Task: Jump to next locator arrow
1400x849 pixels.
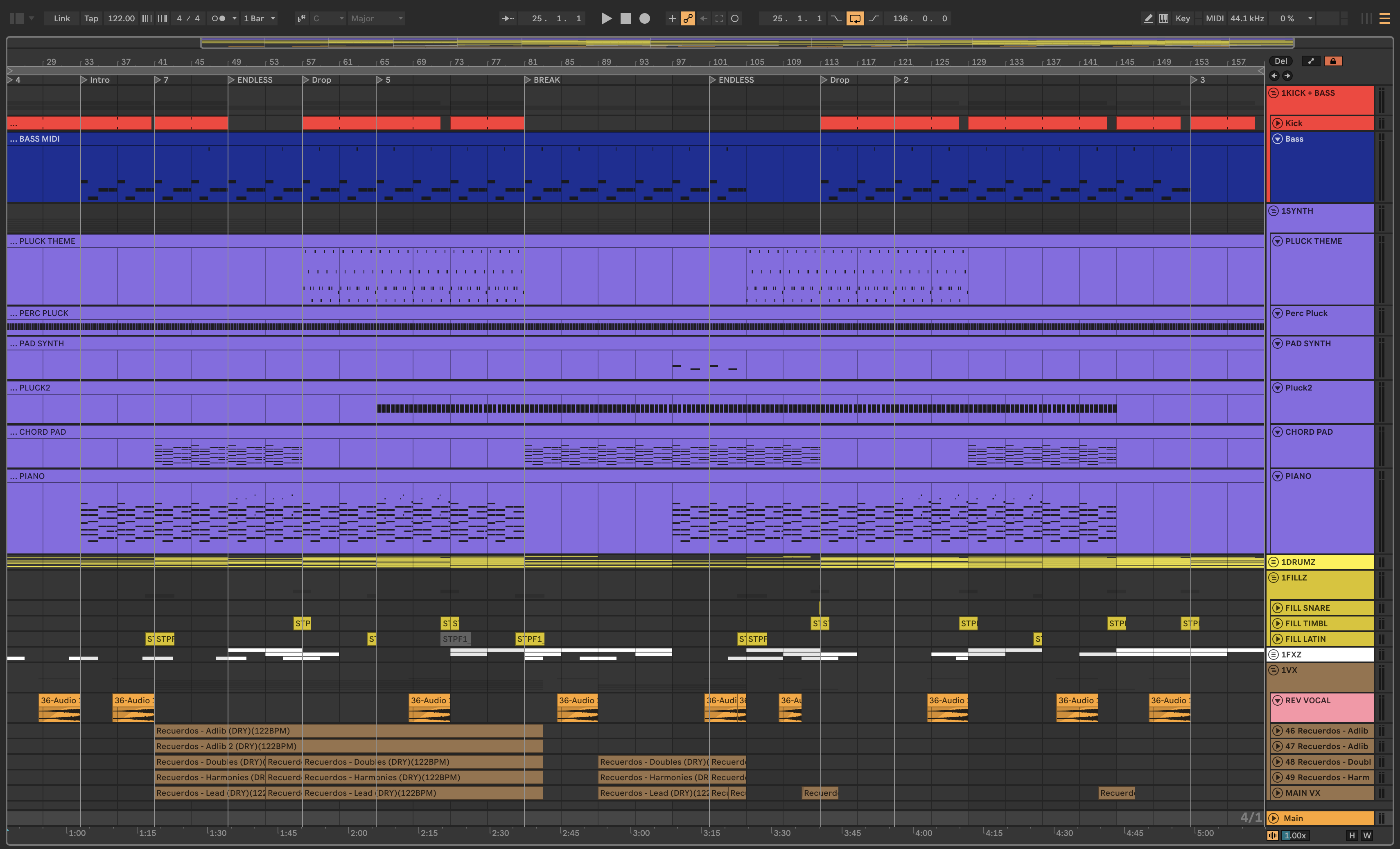Action: [x=1287, y=76]
